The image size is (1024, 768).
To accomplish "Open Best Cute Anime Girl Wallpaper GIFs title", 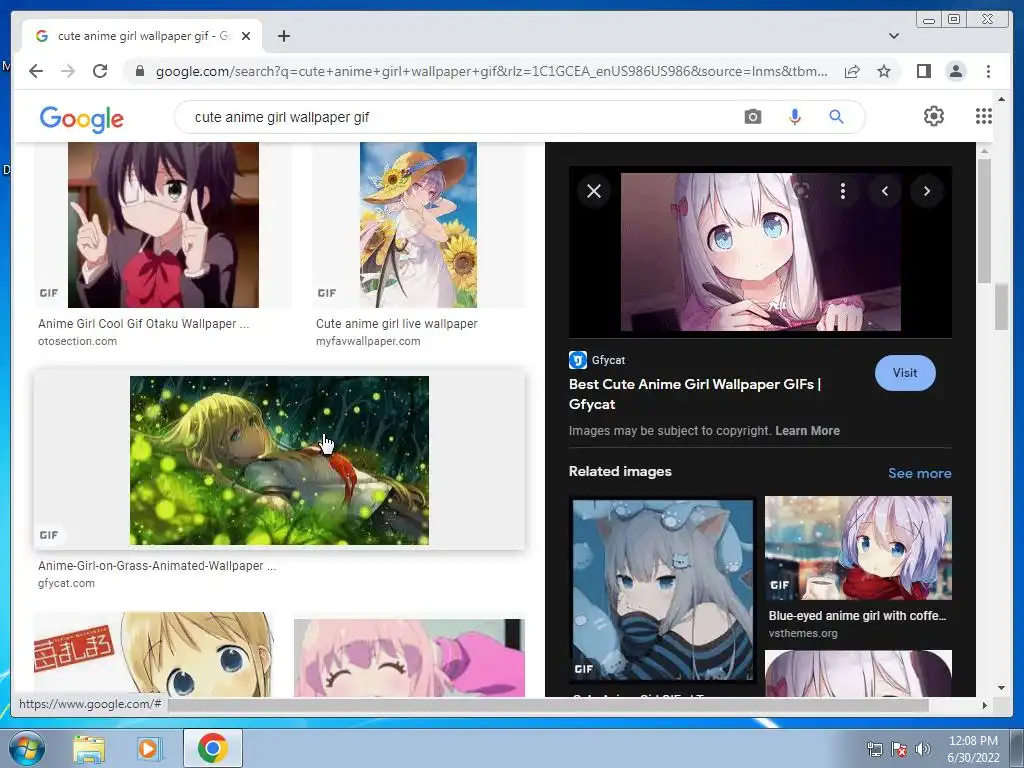I will [694, 394].
